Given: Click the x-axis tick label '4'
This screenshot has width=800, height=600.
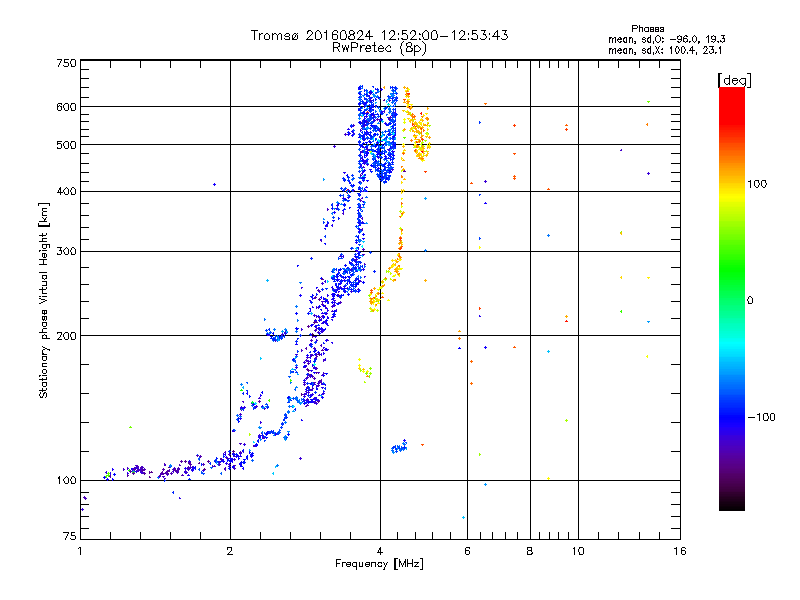Looking at the screenshot, I should tap(380, 551).
